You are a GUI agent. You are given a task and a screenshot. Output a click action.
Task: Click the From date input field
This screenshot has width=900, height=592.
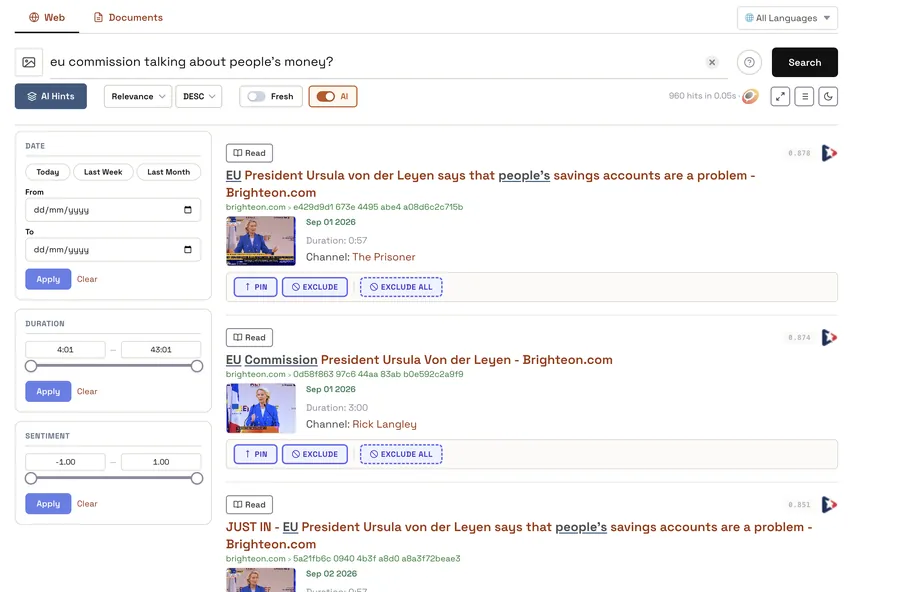coord(112,210)
